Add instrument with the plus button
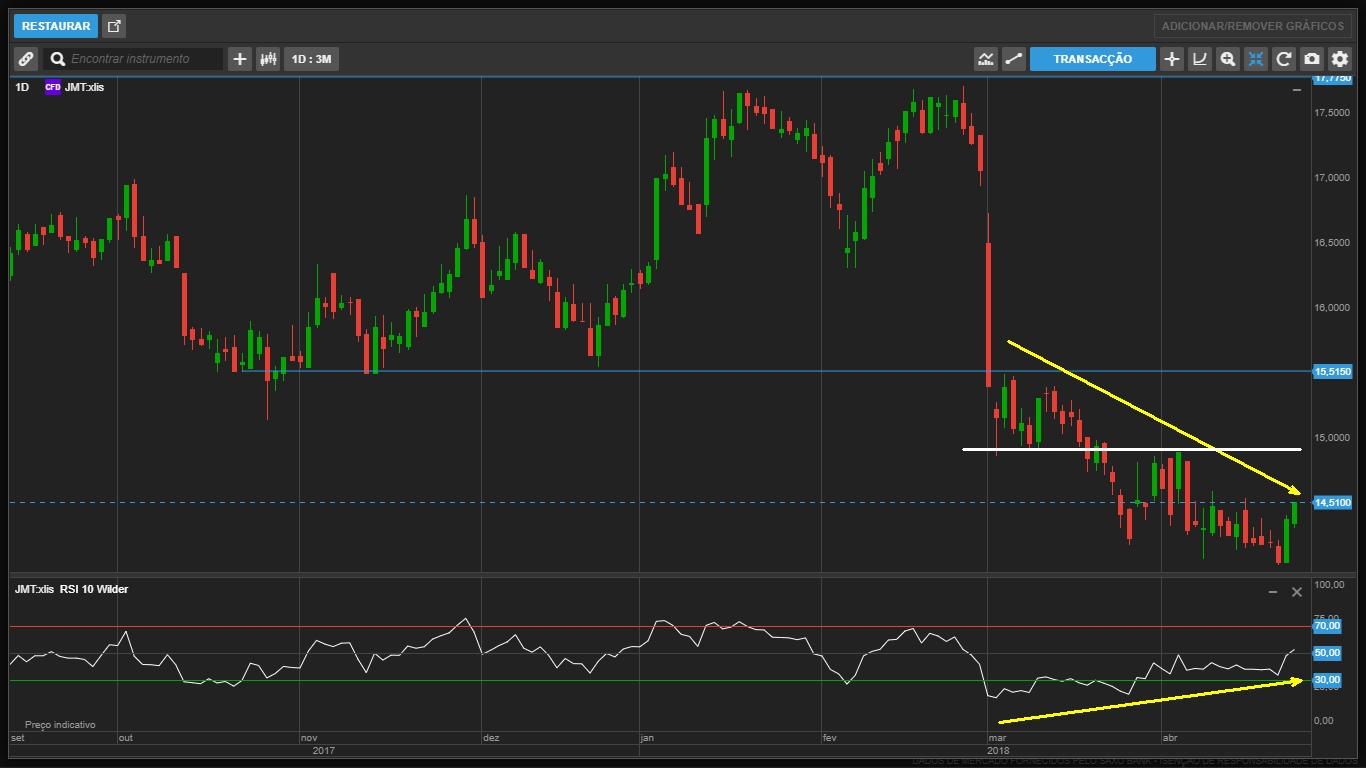This screenshot has width=1366, height=768. tap(240, 59)
